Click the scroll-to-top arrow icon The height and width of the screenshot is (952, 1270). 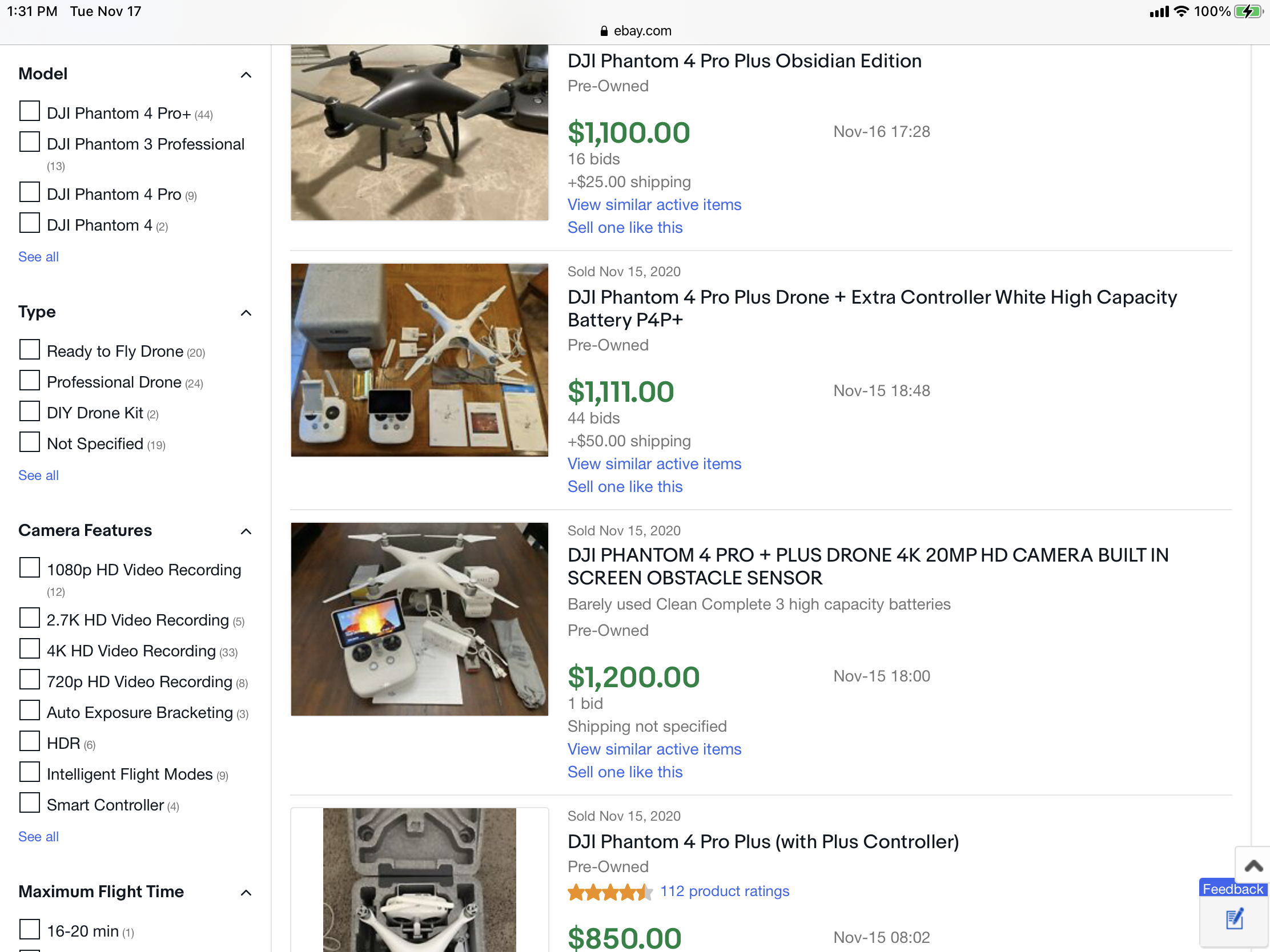[x=1253, y=865]
